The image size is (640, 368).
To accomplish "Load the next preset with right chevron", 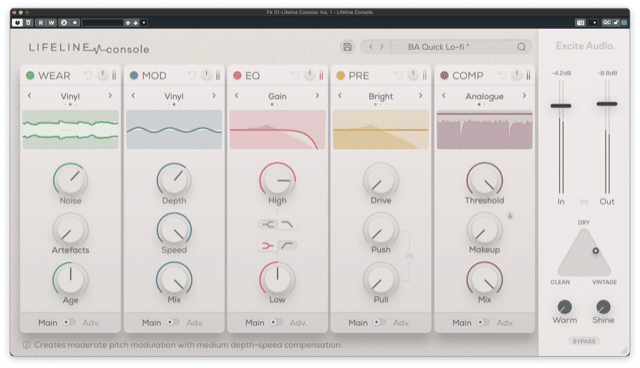I will [x=382, y=47].
